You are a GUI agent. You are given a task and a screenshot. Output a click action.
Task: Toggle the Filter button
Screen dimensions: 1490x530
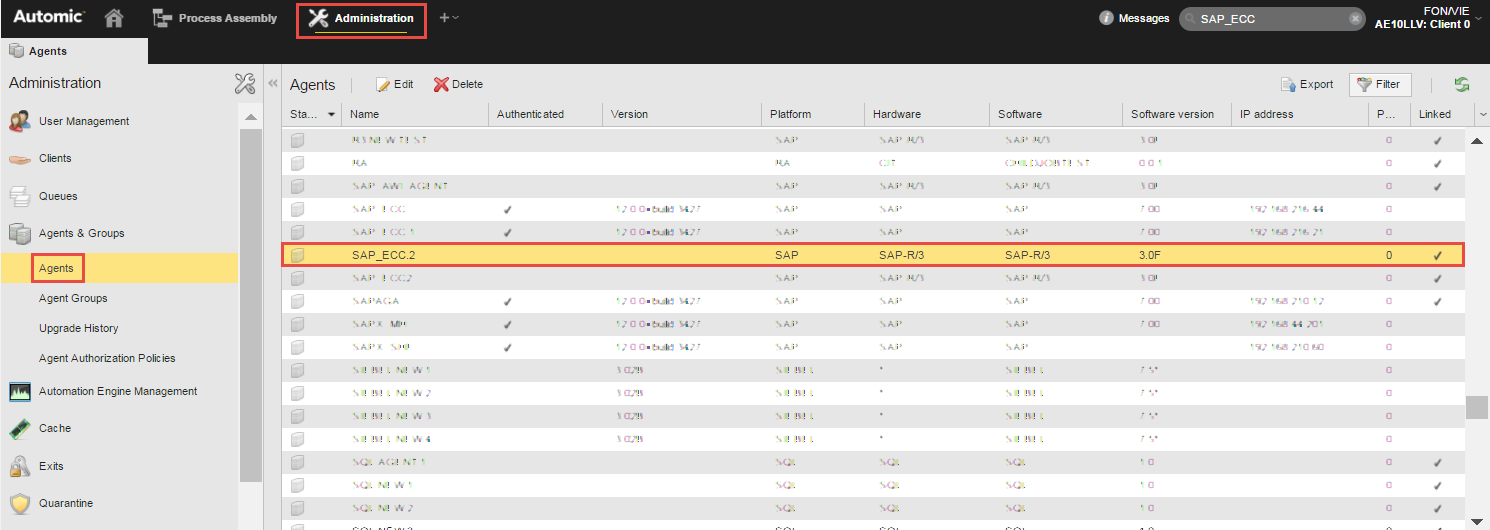pos(1379,84)
